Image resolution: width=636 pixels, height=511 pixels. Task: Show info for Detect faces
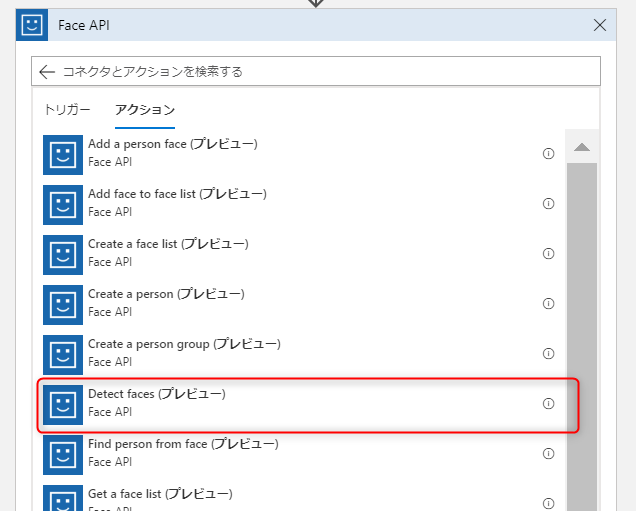(548, 404)
